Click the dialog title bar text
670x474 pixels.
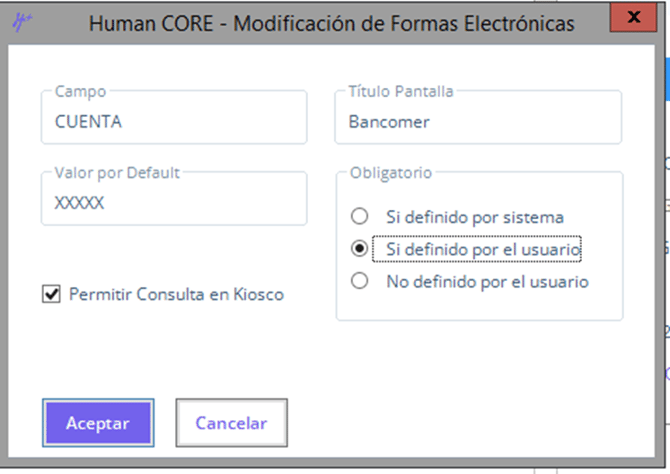pyautogui.click(x=331, y=23)
